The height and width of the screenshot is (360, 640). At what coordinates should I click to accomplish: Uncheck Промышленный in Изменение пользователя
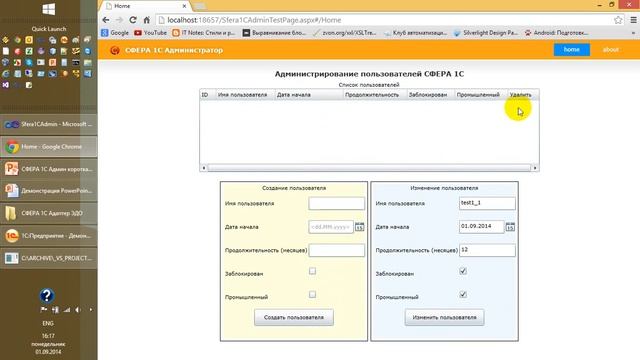pyautogui.click(x=463, y=294)
